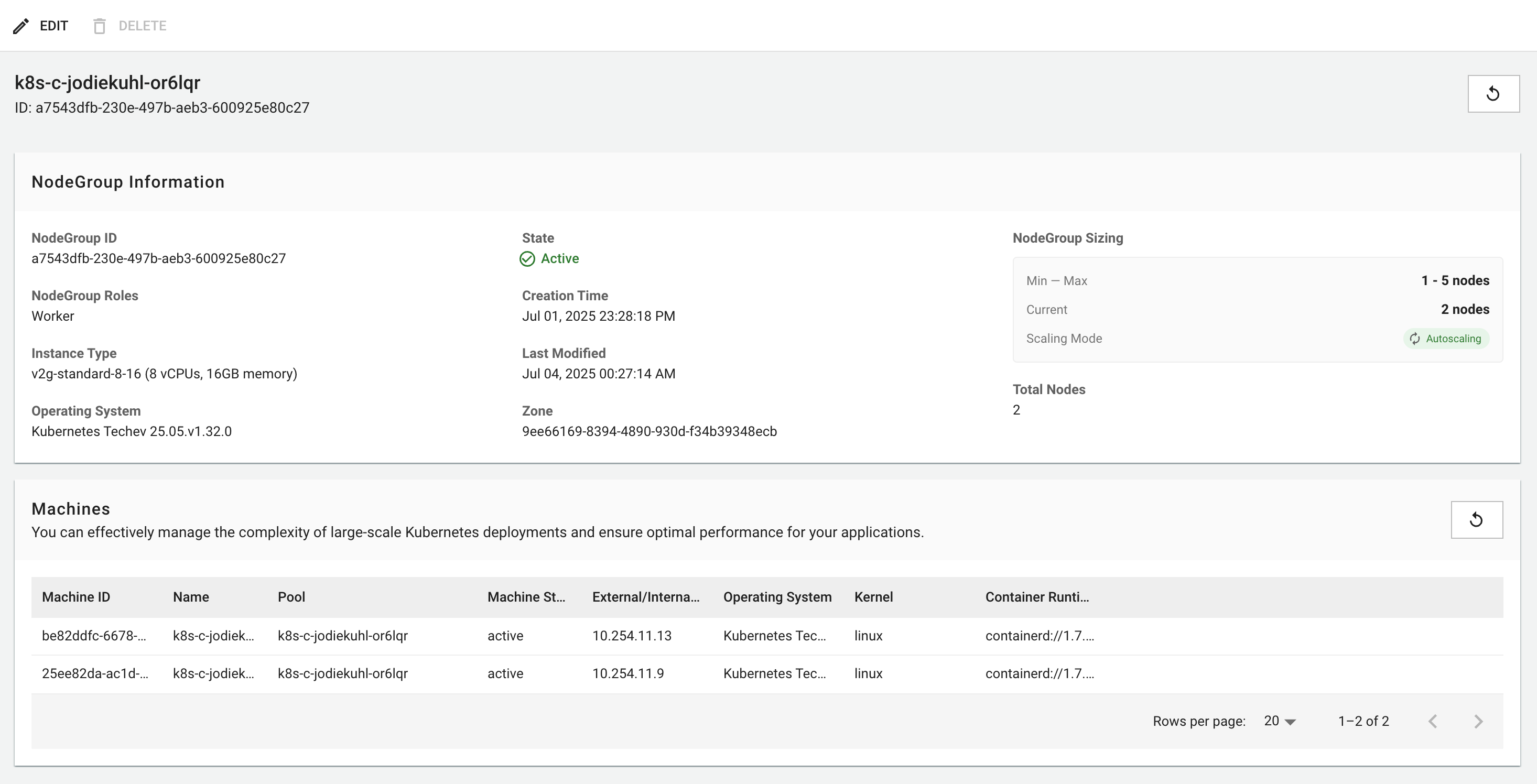Screen dimensions: 1537x784
Task: Click Kubernetes Tec... cell in the 25ee82da row
Action: coord(774,673)
